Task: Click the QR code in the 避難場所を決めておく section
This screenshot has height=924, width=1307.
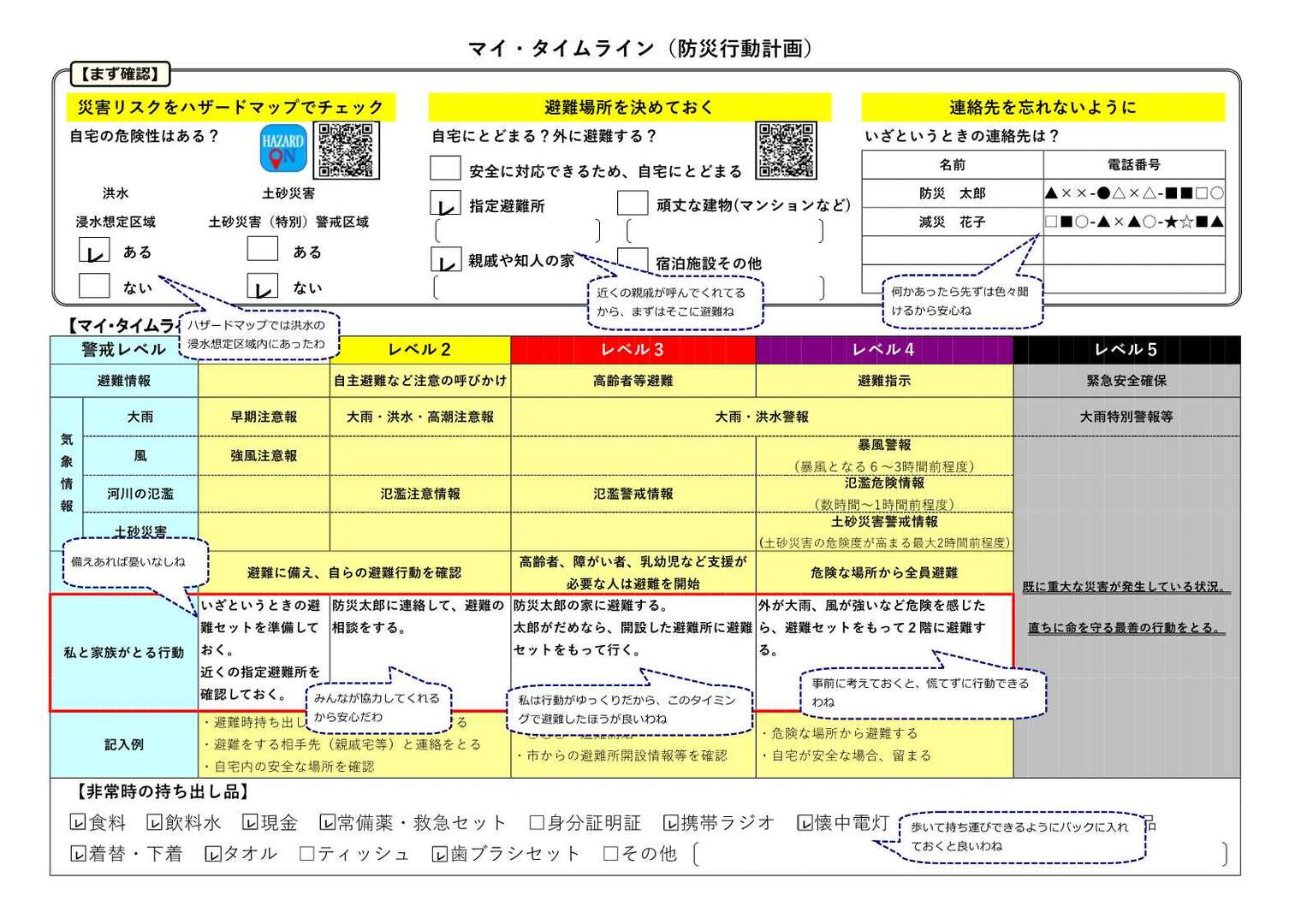Action: coord(786,150)
